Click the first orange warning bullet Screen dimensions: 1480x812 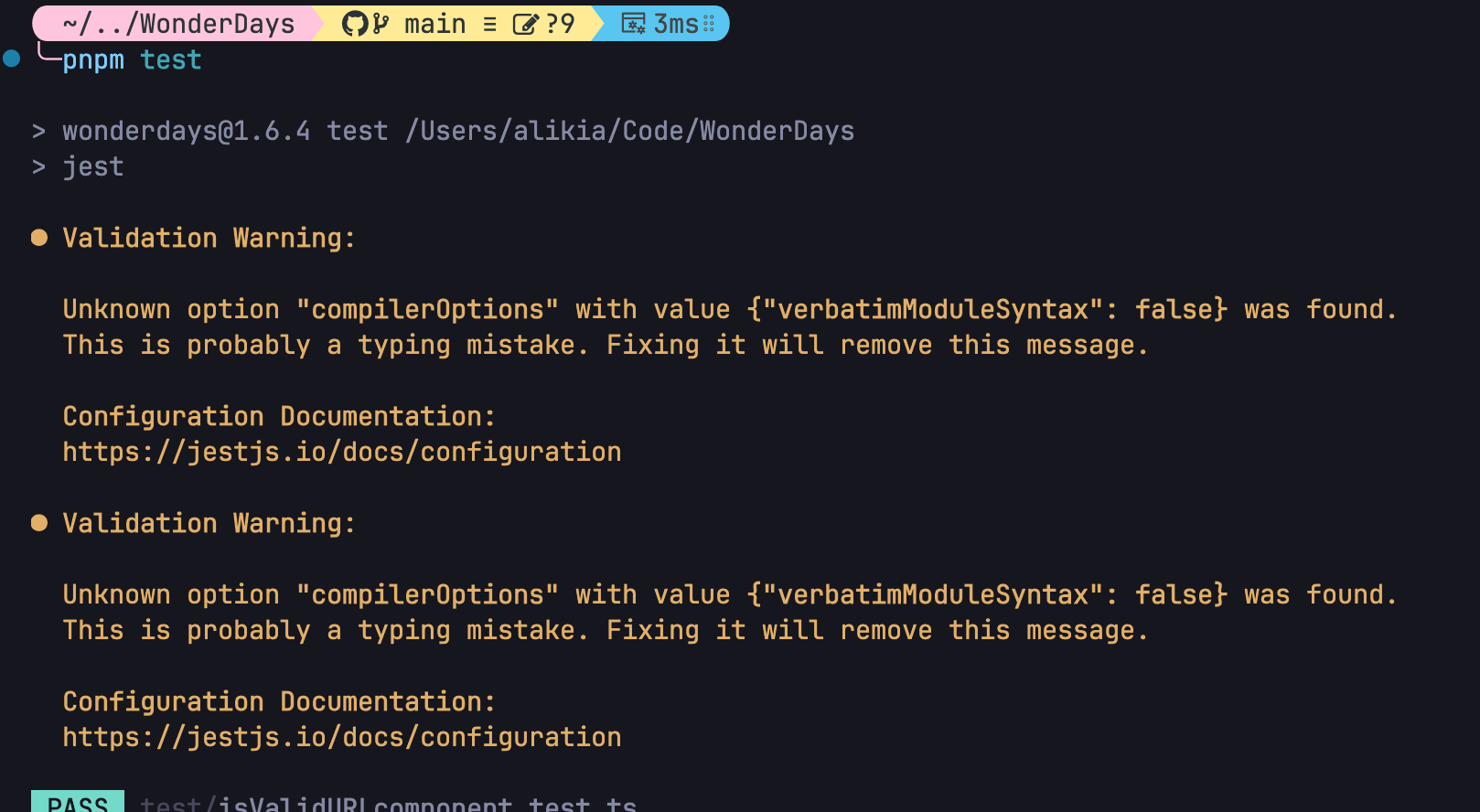(x=39, y=238)
